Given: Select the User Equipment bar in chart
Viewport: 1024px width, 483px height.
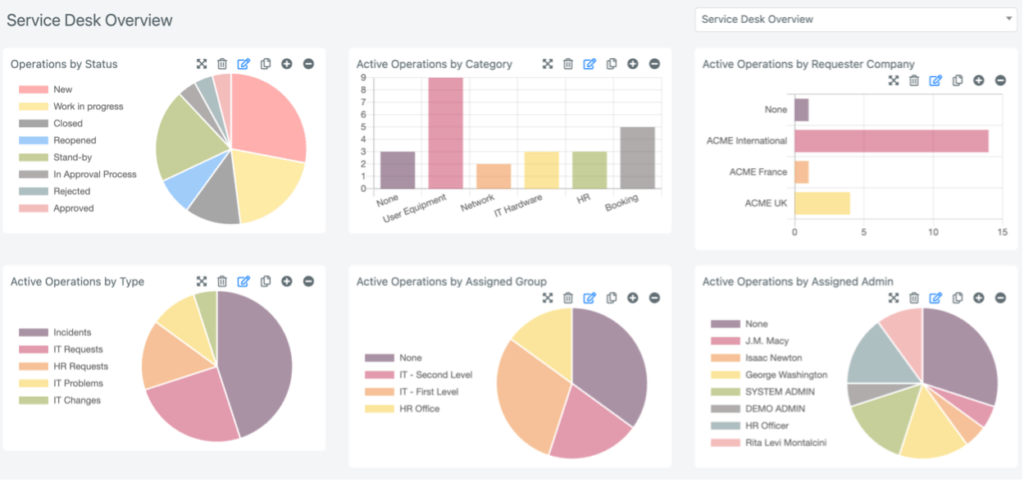Looking at the screenshot, I should 445,133.
